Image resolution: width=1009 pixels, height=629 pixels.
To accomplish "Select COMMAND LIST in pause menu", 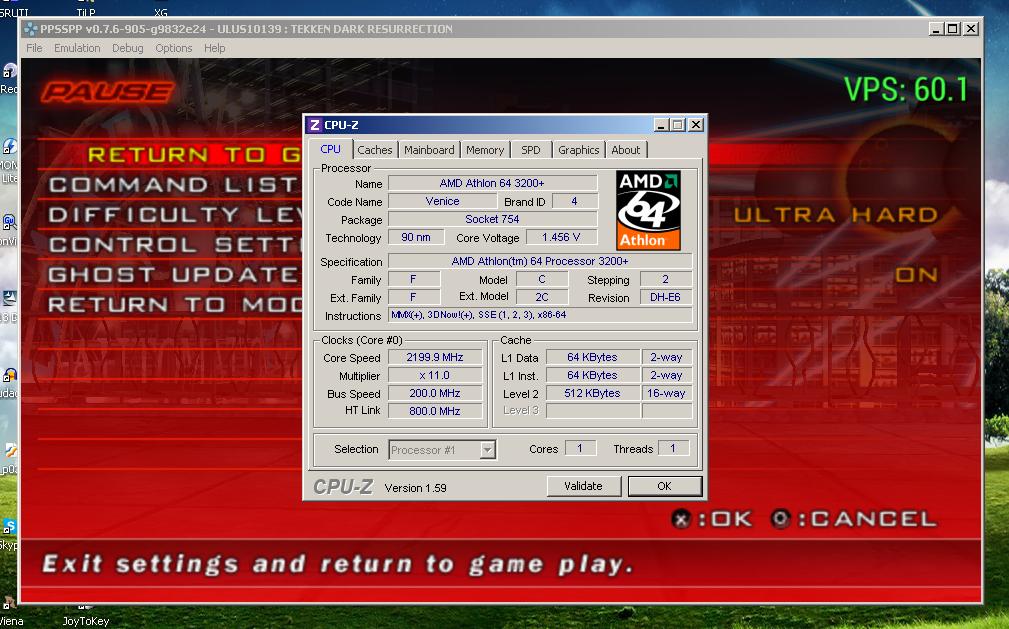I will pos(170,185).
